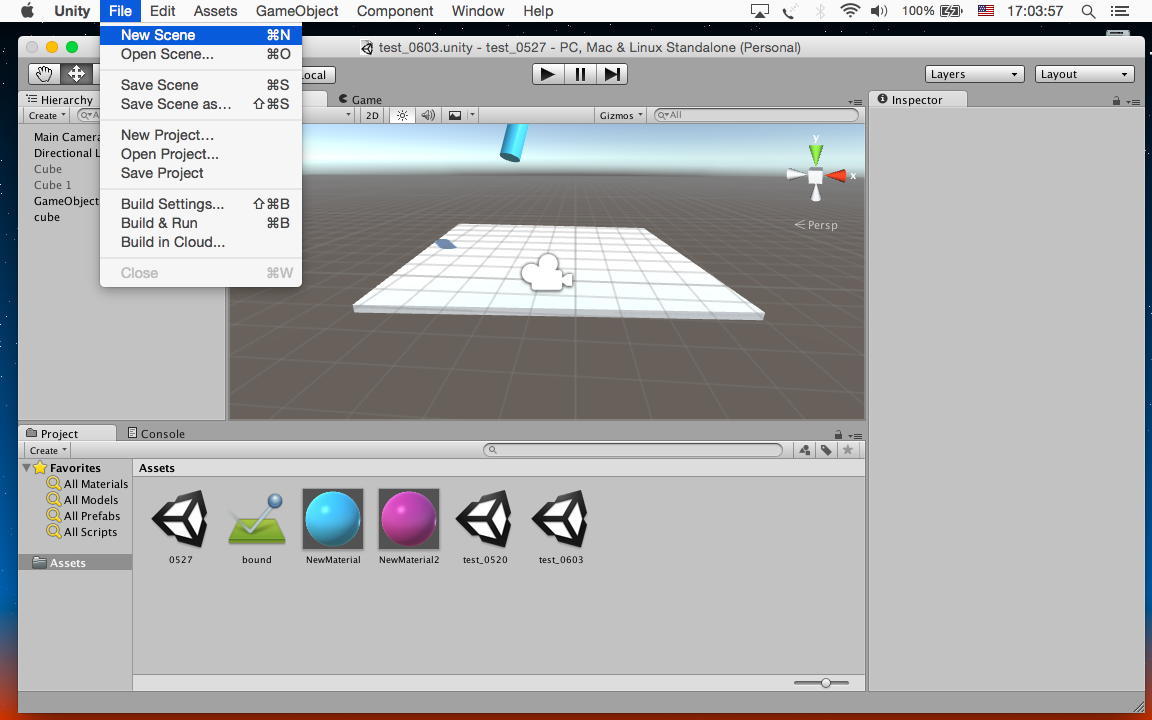Click camera gizmo in Scene view
The width and height of the screenshot is (1152, 720).
[x=547, y=272]
